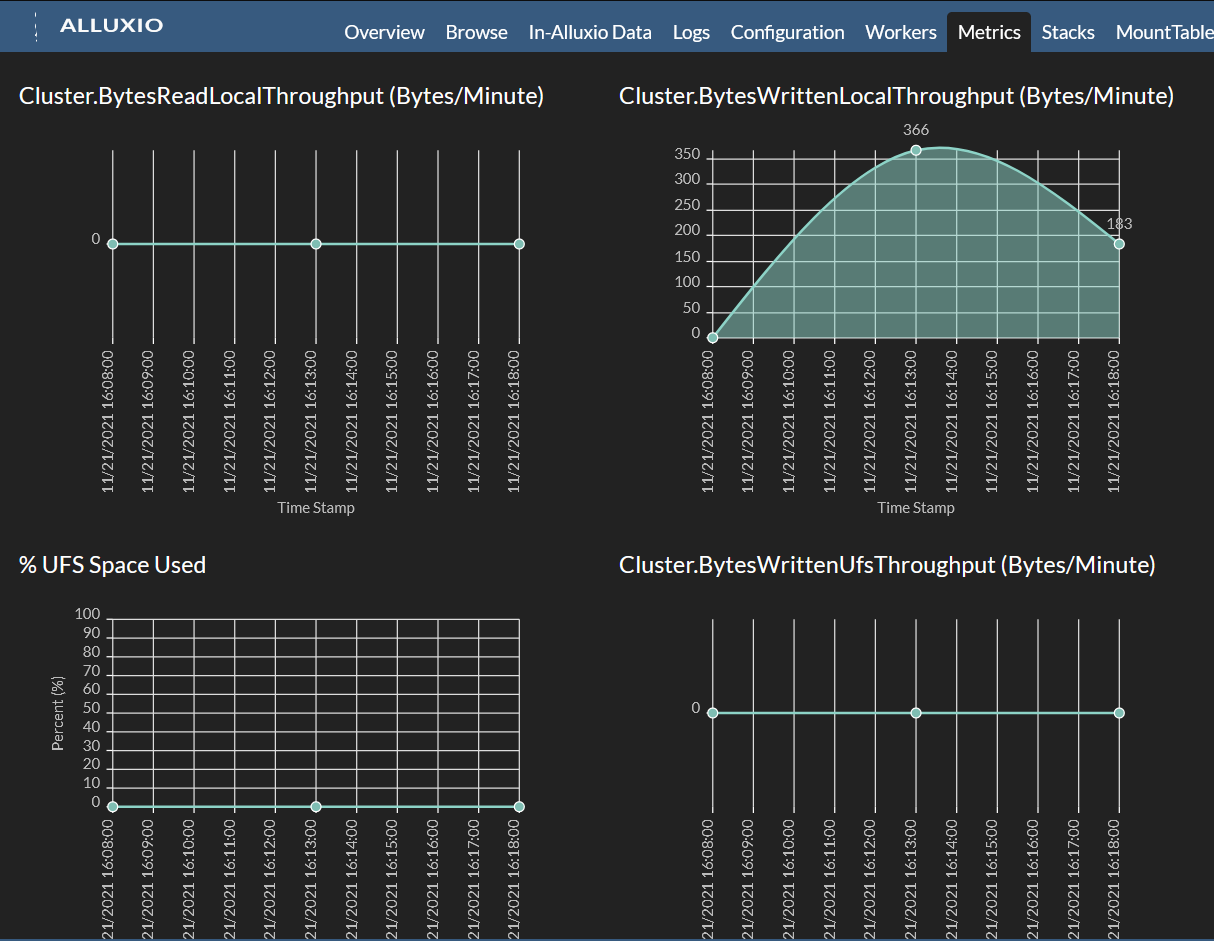
Task: Click the 80 tick on UFS Space Used axis
Action: click(x=92, y=652)
